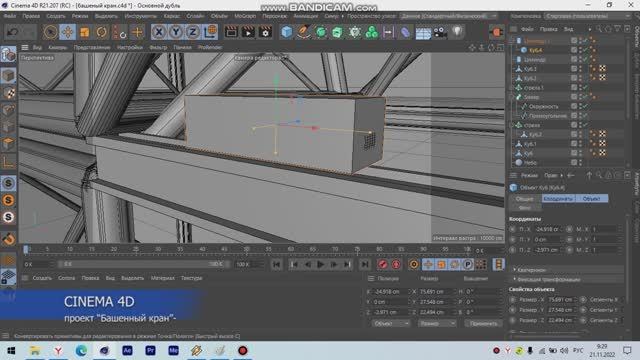Toggle the X axis lock
The height and width of the screenshot is (360, 640).
coord(159,32)
